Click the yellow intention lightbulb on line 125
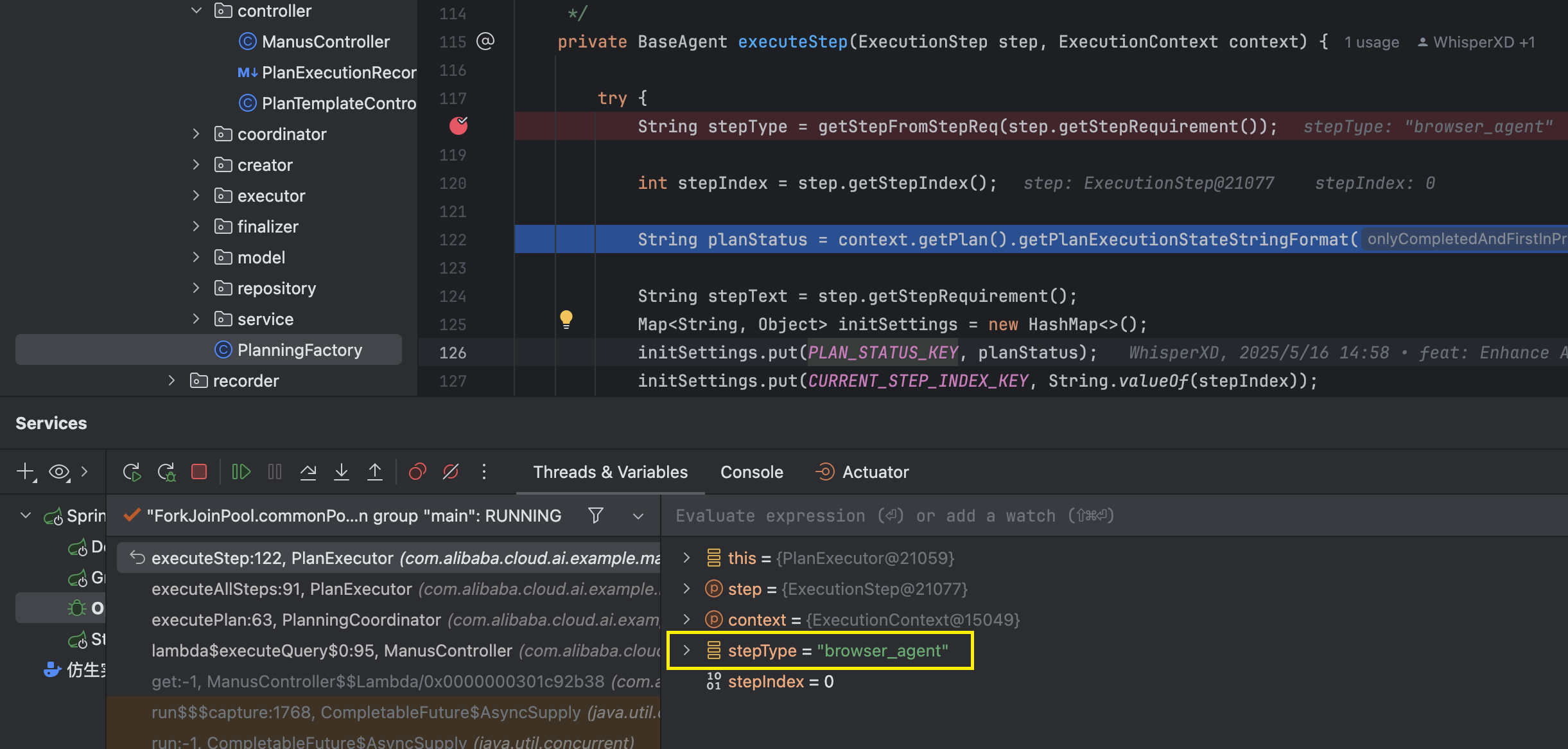Viewport: 1568px width, 749px height. tap(566, 319)
